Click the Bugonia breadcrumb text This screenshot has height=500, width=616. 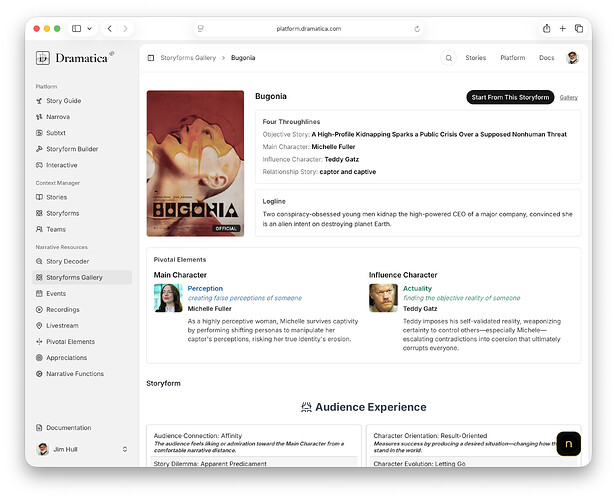pos(243,58)
